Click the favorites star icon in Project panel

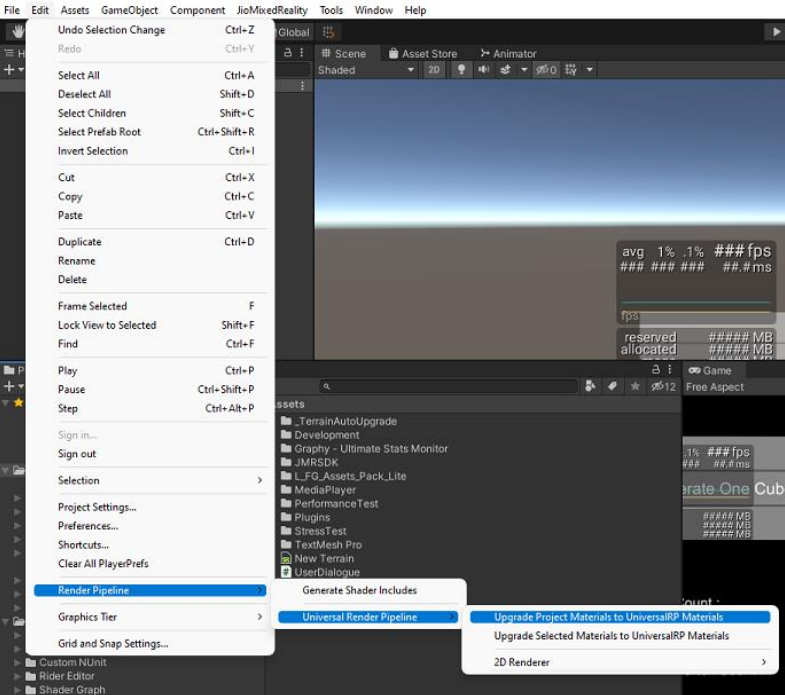click(x=634, y=386)
